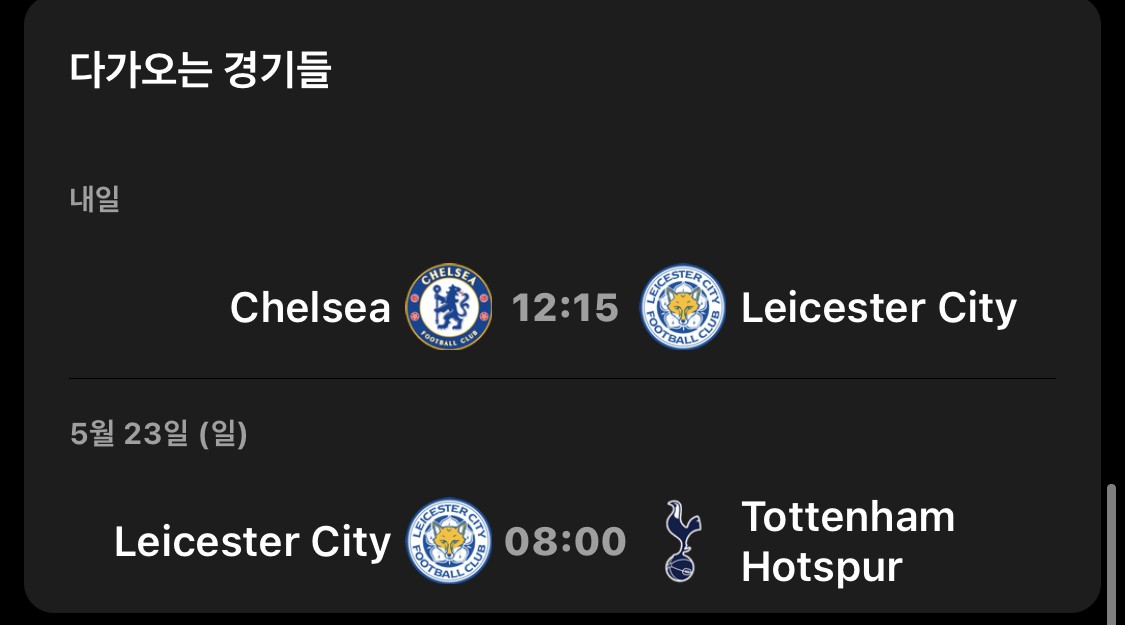Click the word City left of the 08:00 crest
The width and height of the screenshot is (1125, 625).
tap(351, 542)
